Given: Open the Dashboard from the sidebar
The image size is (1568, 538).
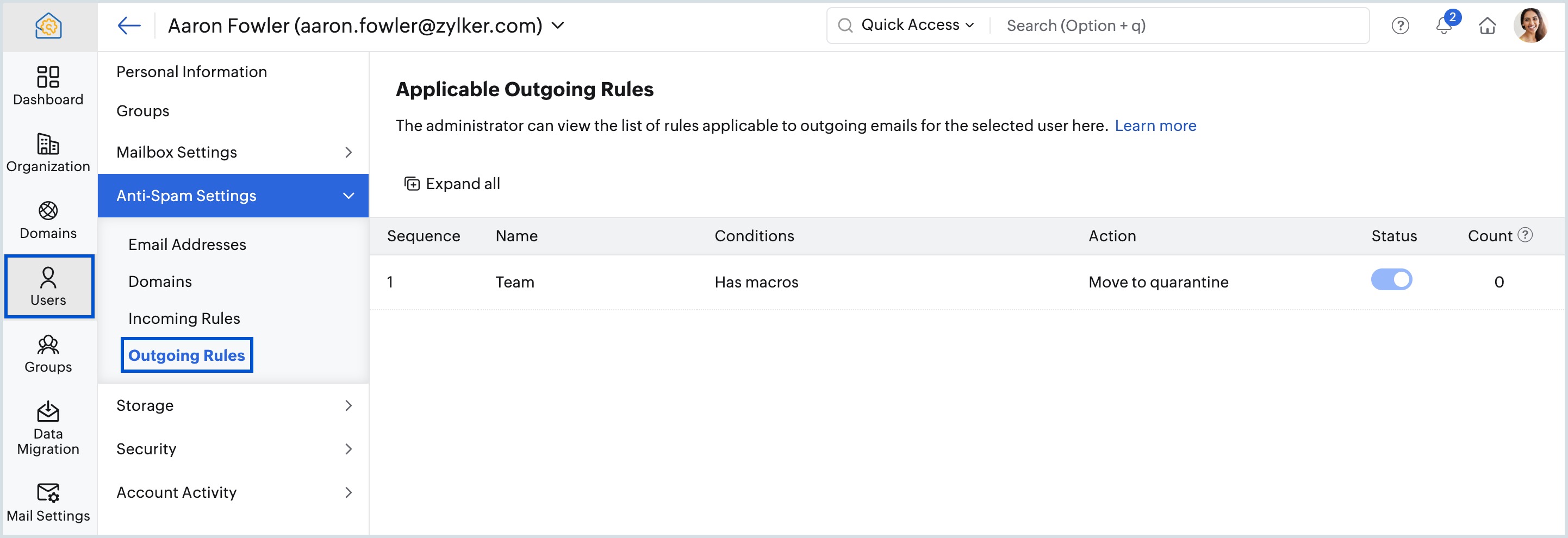Looking at the screenshot, I should pyautogui.click(x=47, y=85).
